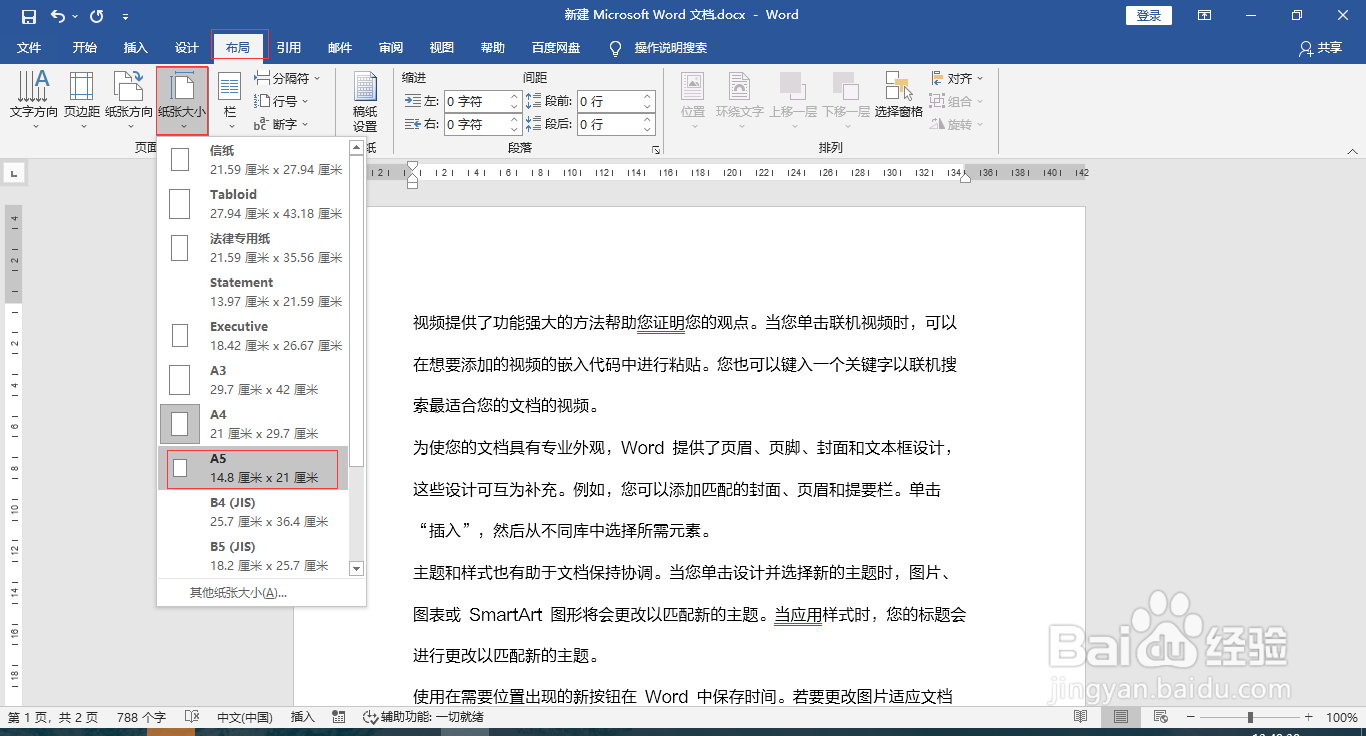Open the 文字方向 text direction tool
The width and height of the screenshot is (1366, 736).
[x=34, y=100]
